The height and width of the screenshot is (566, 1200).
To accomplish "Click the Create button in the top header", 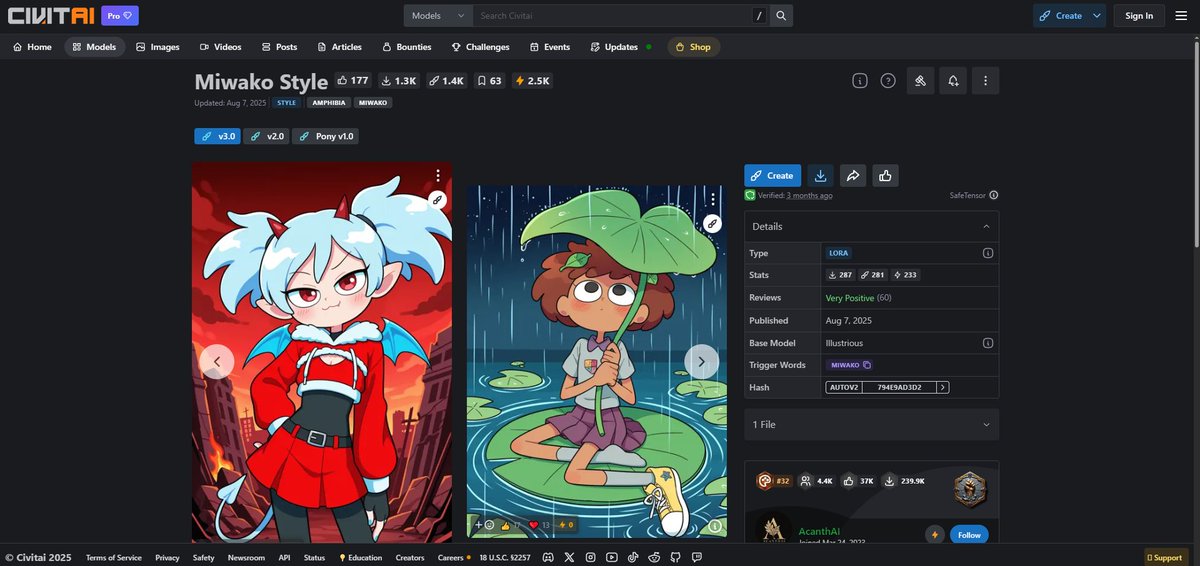I will [1060, 15].
